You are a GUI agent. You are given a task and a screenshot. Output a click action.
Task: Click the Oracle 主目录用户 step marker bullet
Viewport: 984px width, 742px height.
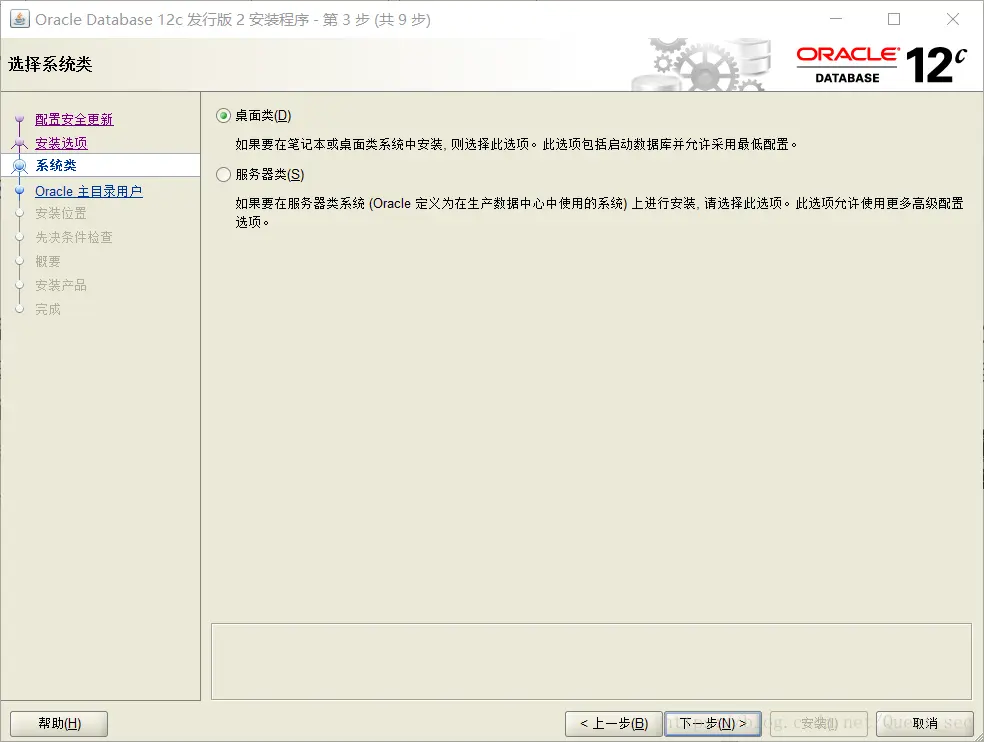point(19,190)
